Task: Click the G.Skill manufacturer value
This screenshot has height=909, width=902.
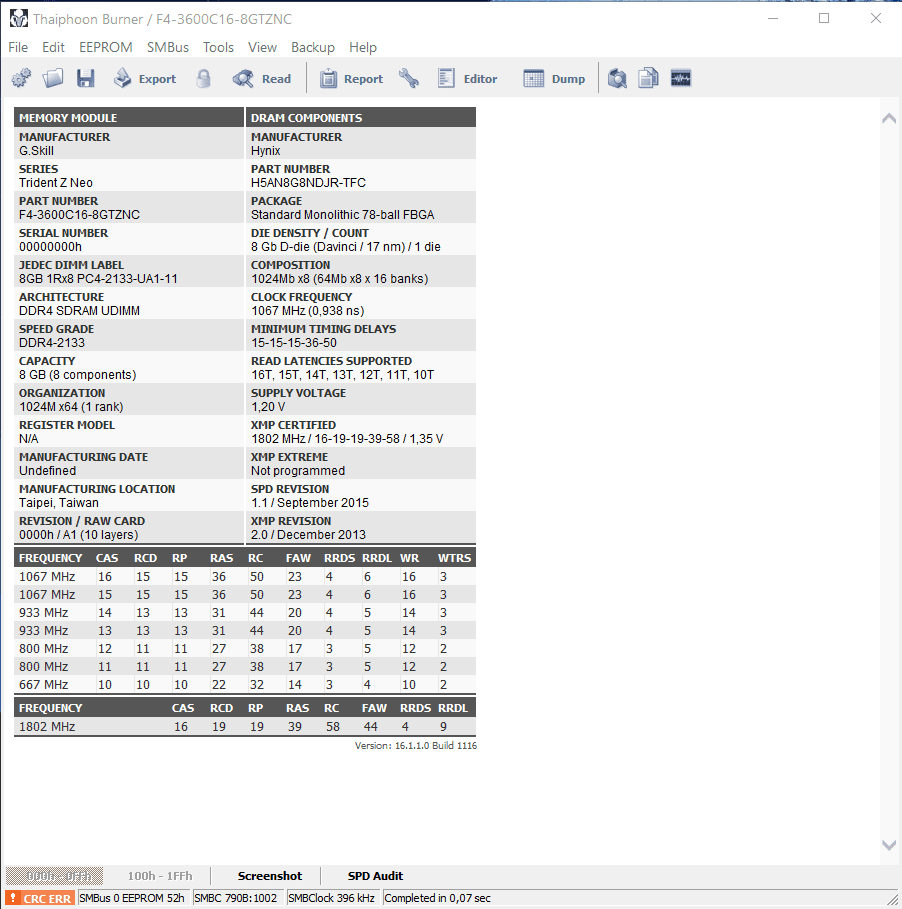Action: 36,151
